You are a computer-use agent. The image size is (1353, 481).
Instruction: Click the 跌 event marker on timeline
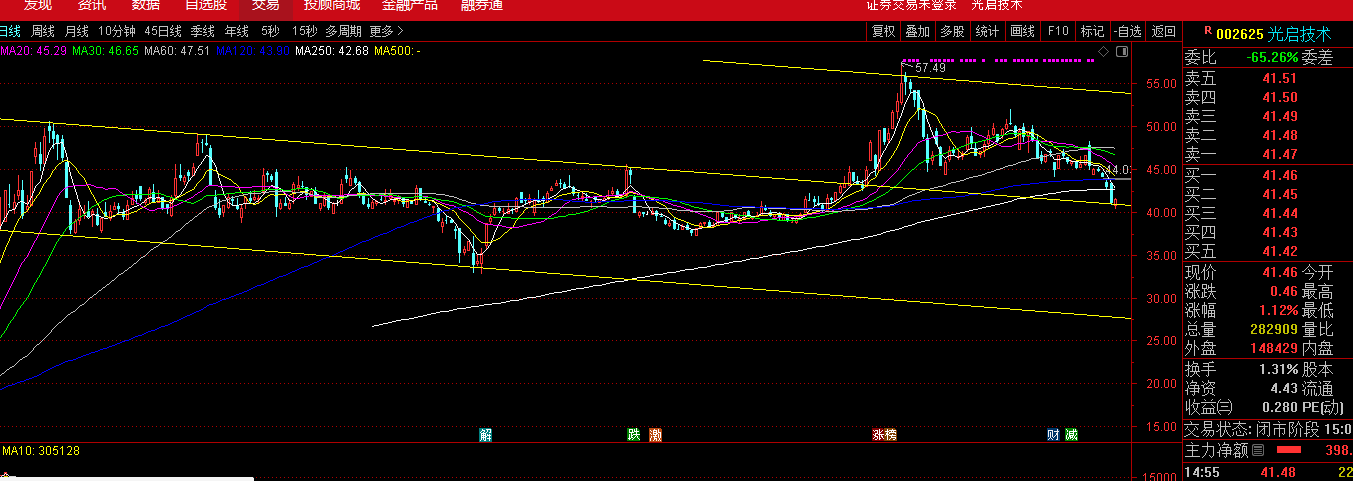pyautogui.click(x=633, y=435)
